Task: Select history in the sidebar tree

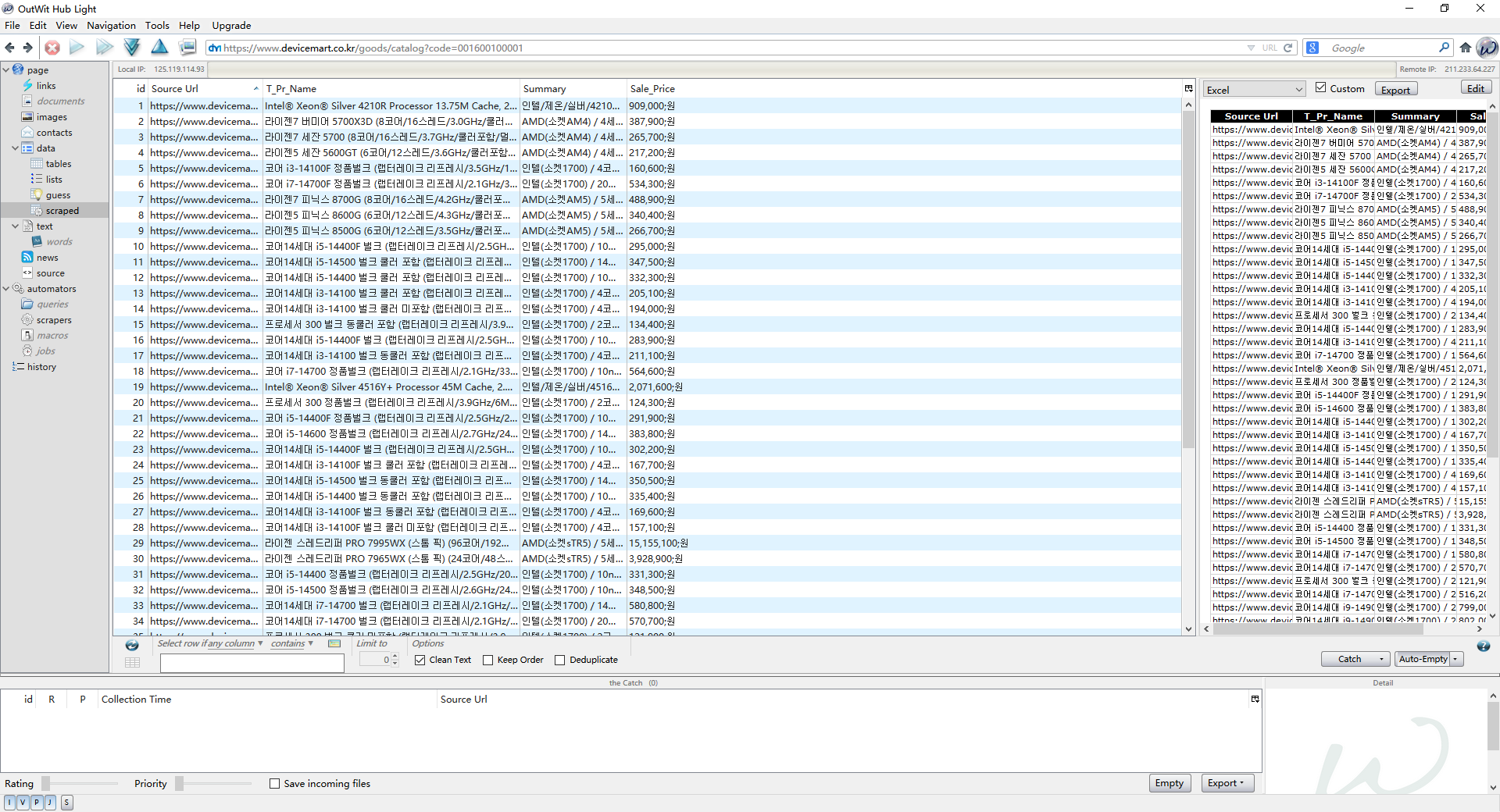Action: (41, 366)
